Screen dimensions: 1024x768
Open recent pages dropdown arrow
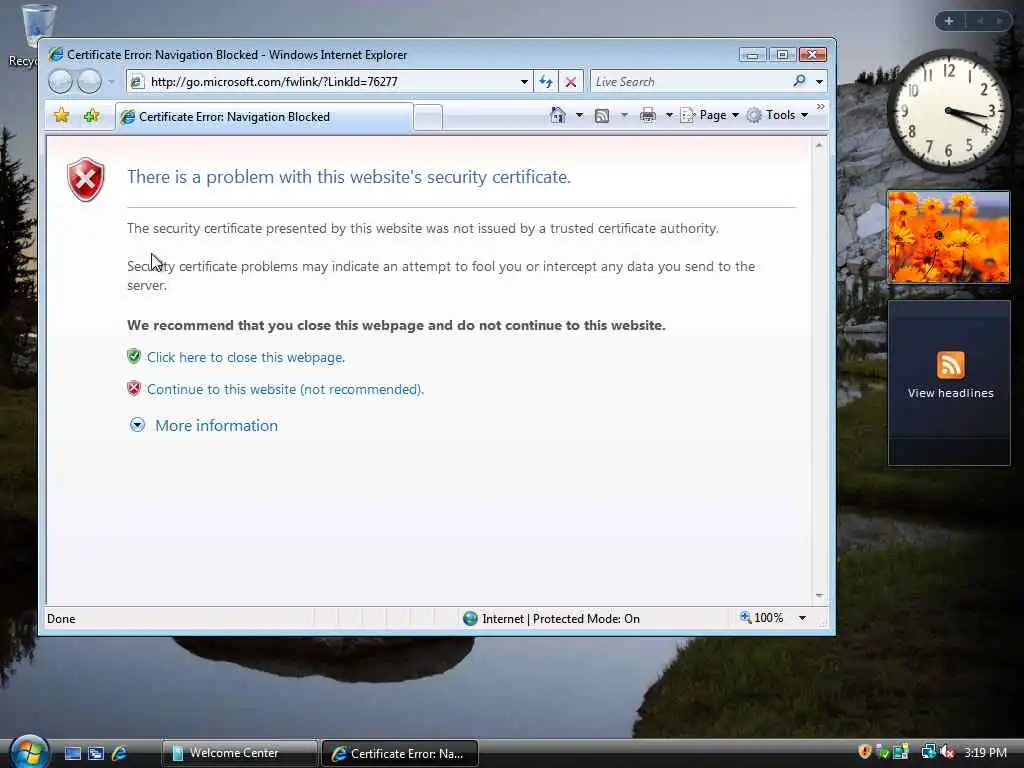[111, 82]
